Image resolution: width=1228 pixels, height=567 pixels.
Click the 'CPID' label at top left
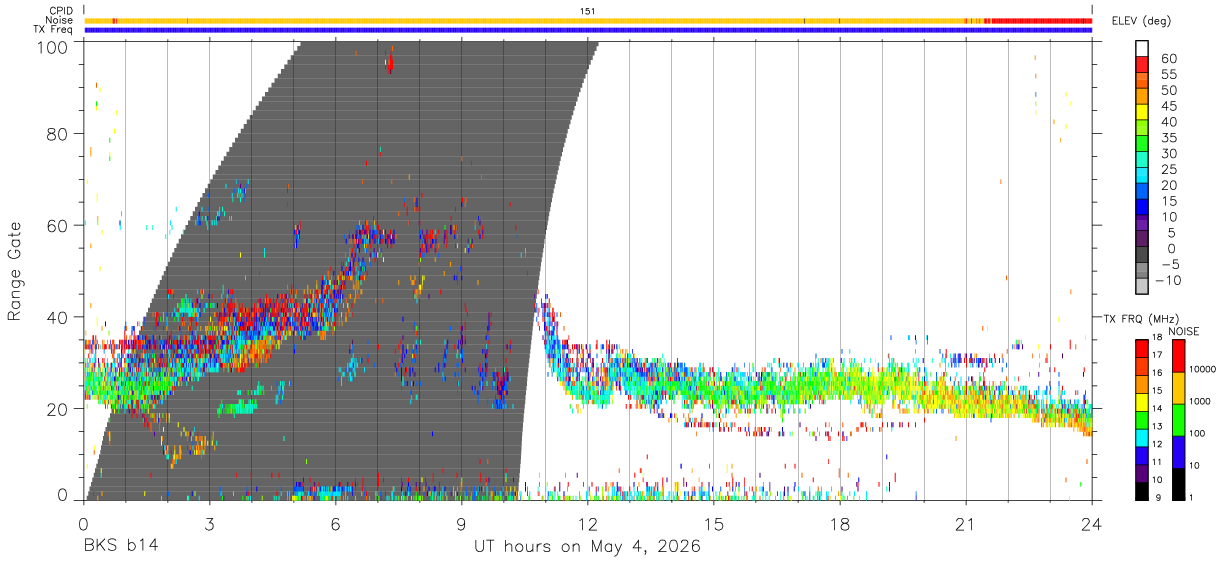[x=60, y=11]
